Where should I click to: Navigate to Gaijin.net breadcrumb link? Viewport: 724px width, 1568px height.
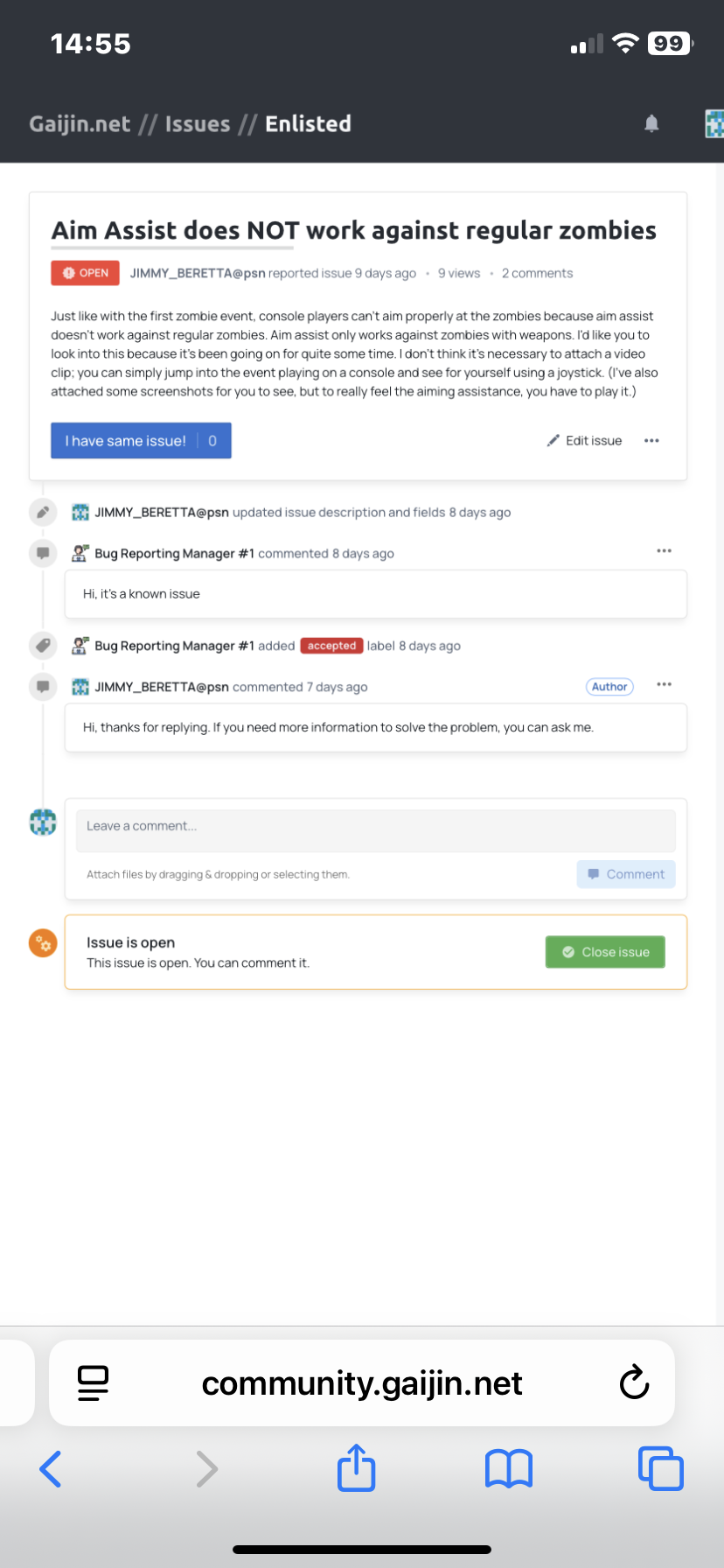click(x=80, y=124)
